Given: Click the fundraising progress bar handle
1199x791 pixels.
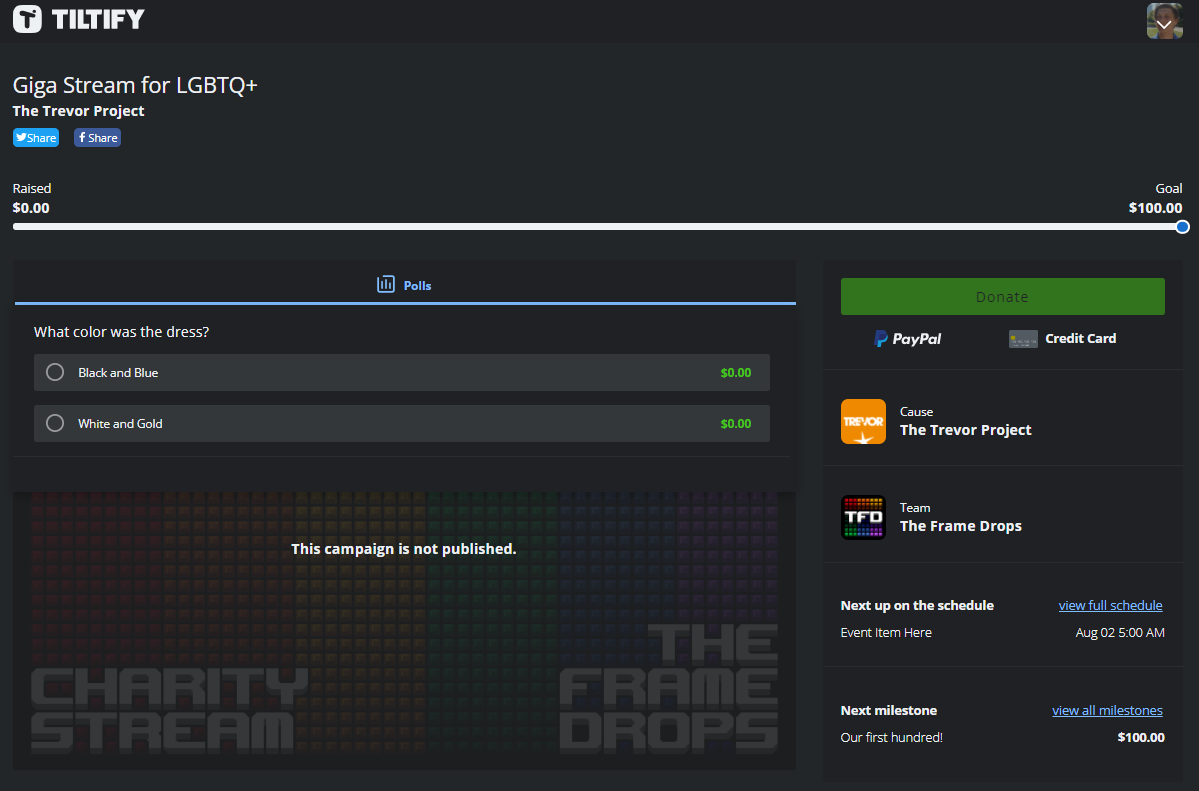Looking at the screenshot, I should pyautogui.click(x=1182, y=227).
